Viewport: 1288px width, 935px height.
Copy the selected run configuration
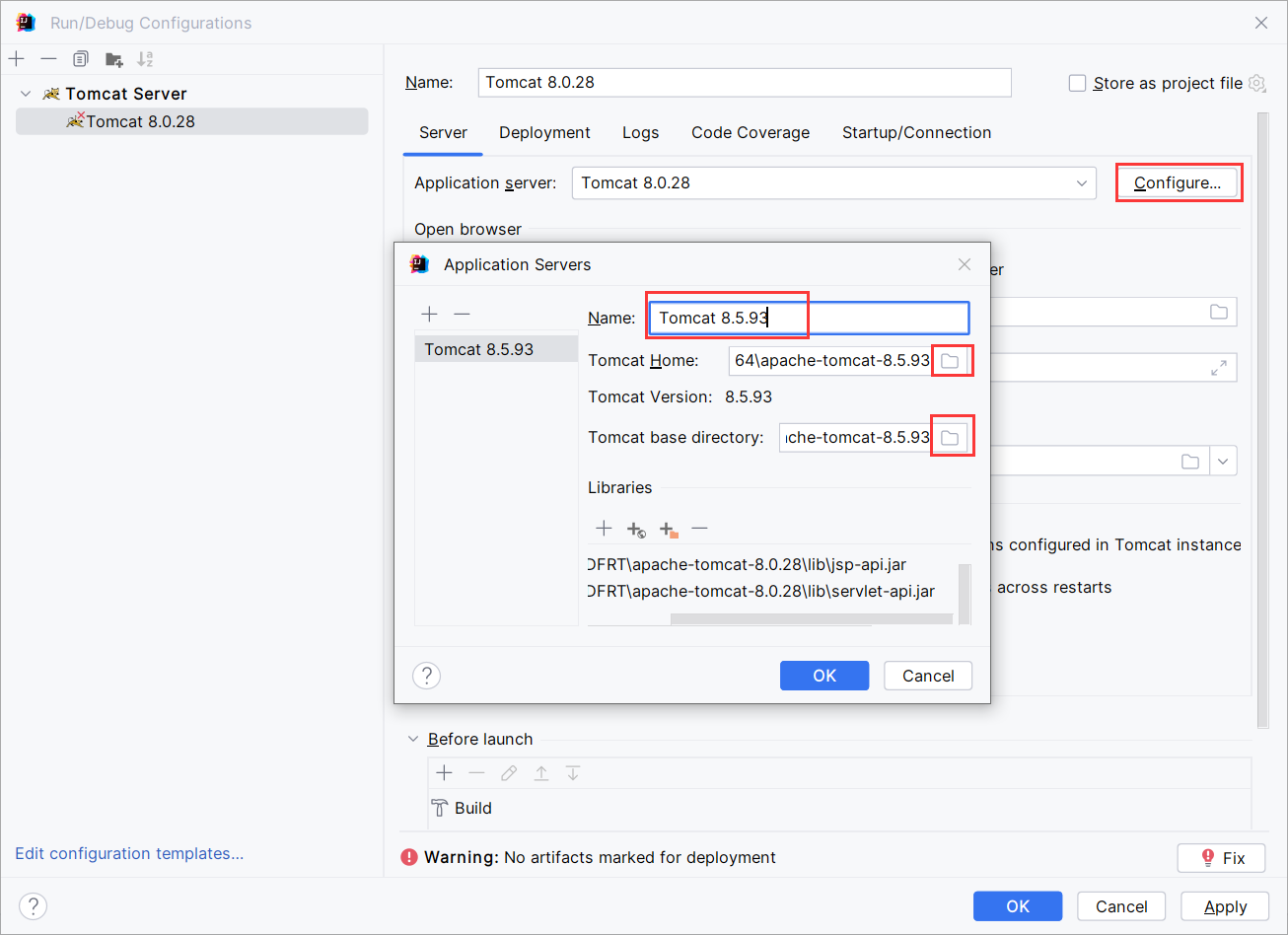coord(81,59)
